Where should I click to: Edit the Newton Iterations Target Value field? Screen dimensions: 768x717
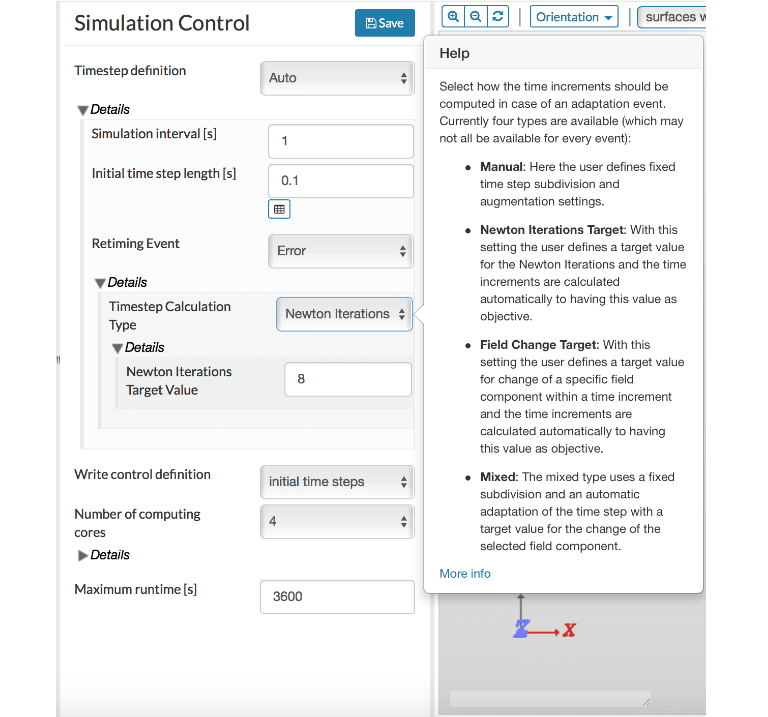347,380
